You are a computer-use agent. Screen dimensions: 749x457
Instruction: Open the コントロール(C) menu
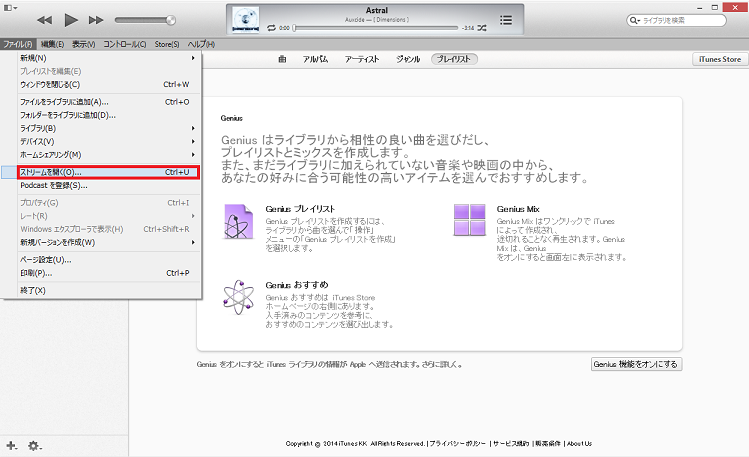pos(125,44)
